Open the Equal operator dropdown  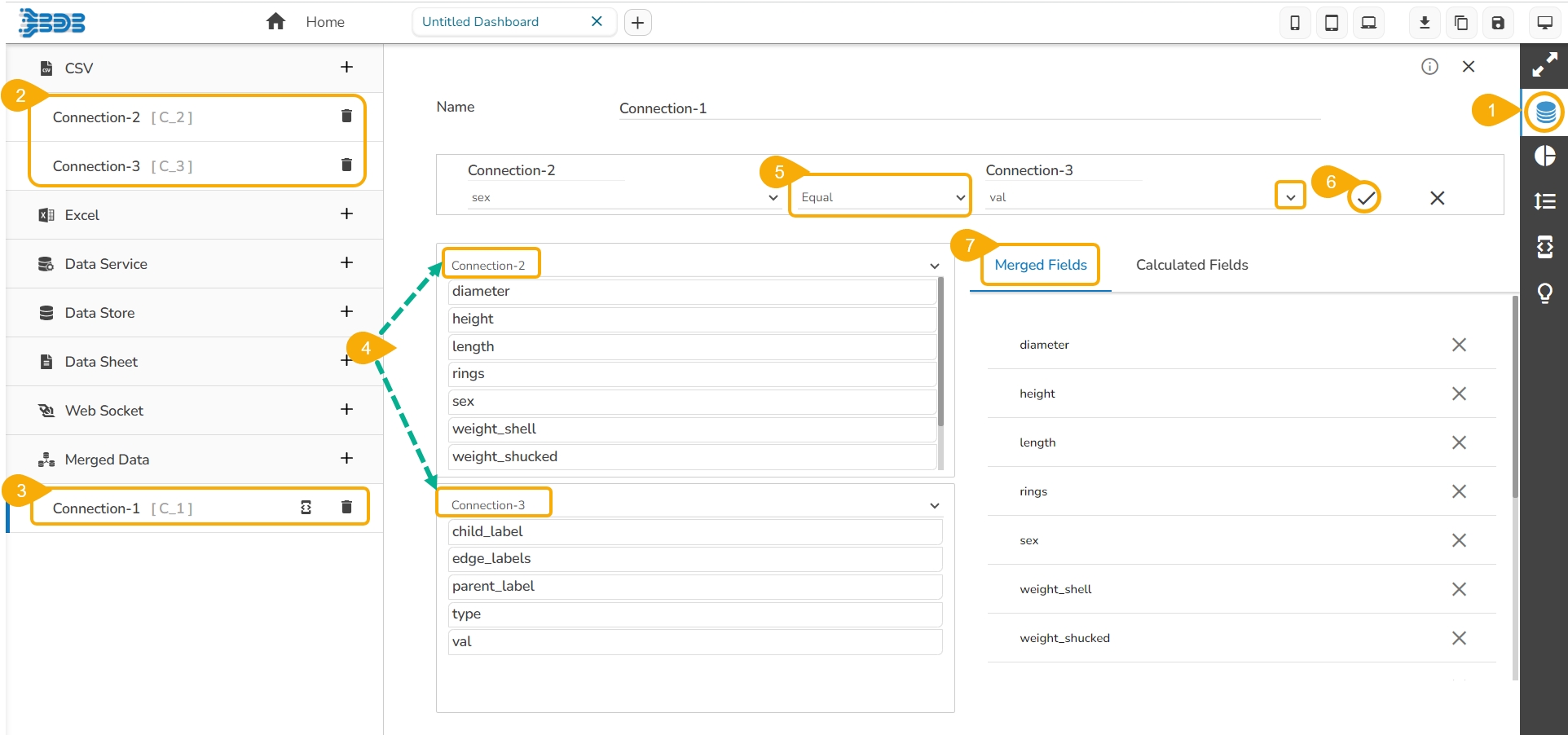(x=880, y=197)
